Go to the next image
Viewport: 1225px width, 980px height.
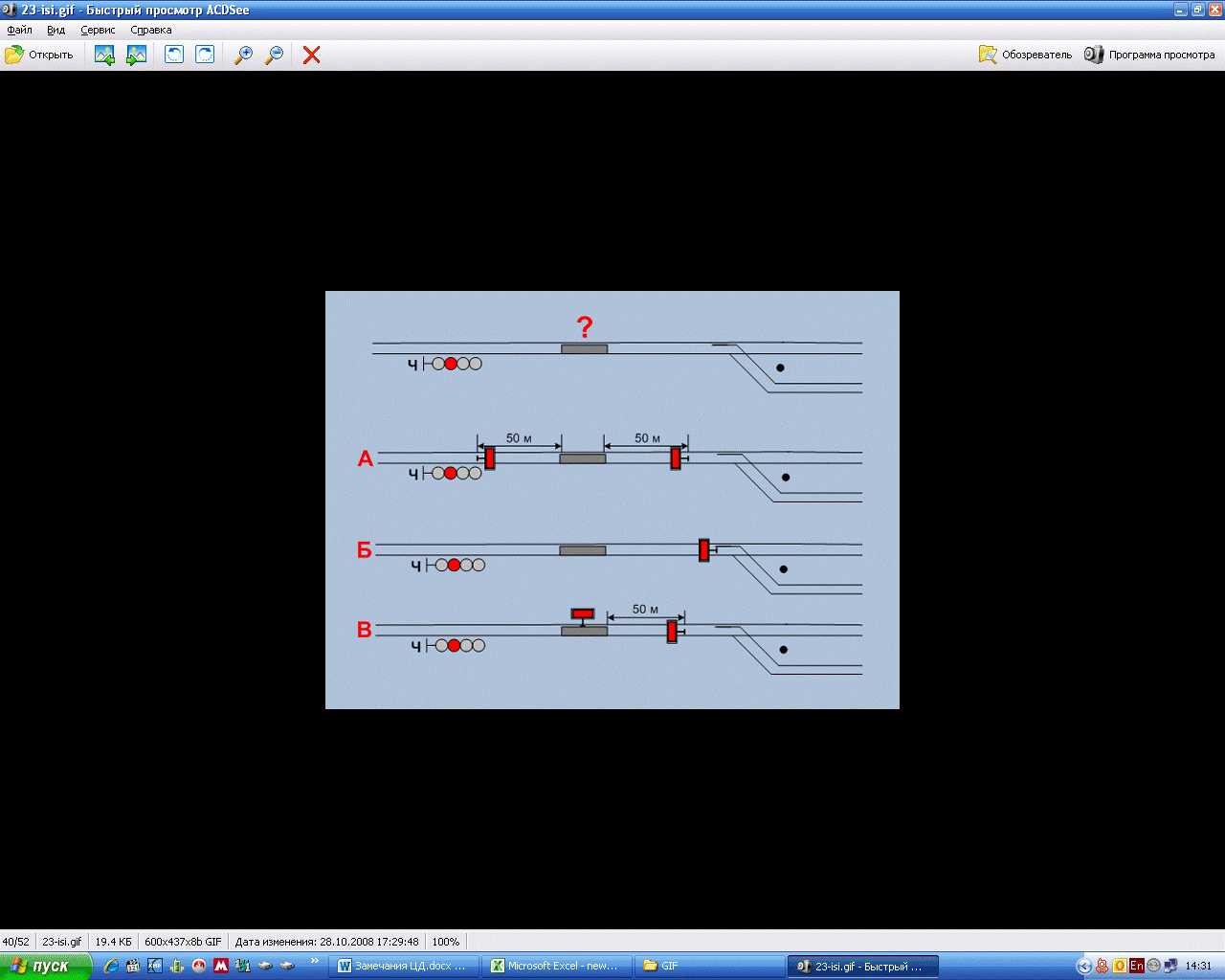[x=137, y=55]
